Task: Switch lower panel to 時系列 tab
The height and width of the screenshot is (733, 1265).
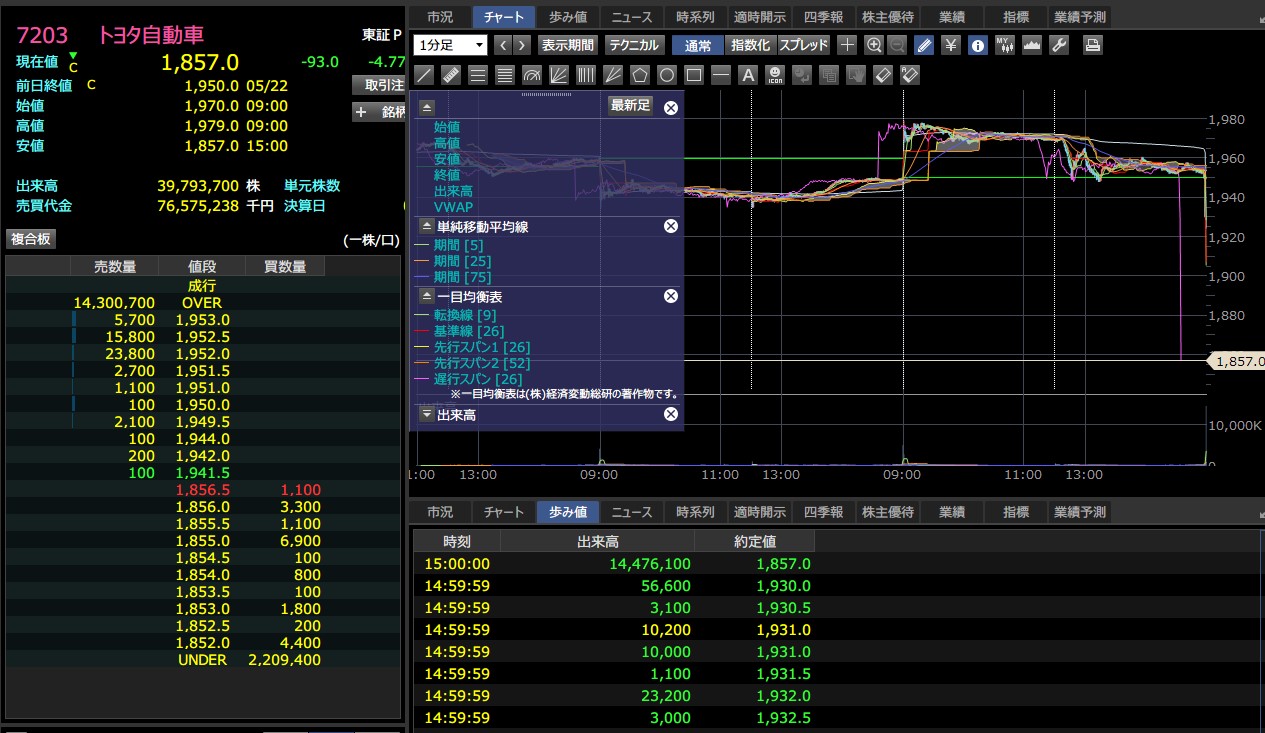Action: coord(696,512)
